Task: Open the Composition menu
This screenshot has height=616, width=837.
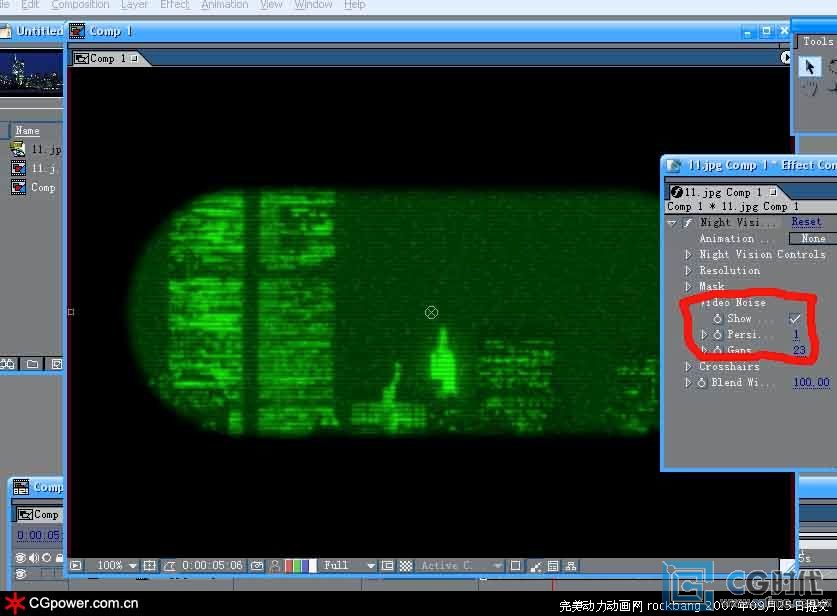Action: pos(80,5)
